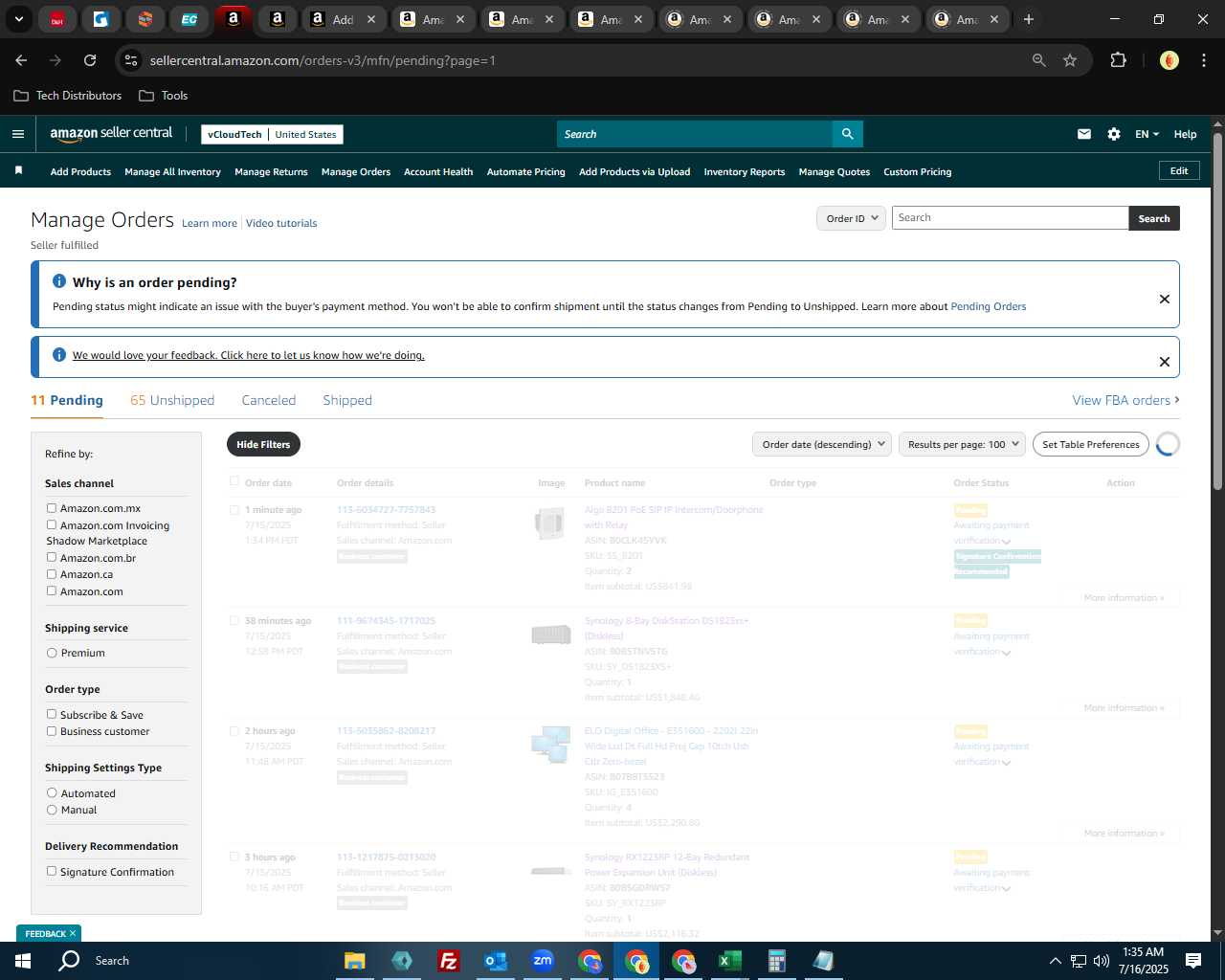The width and height of the screenshot is (1225, 980).
Task: Switch to the 11 Pending tab
Action: coord(67,400)
